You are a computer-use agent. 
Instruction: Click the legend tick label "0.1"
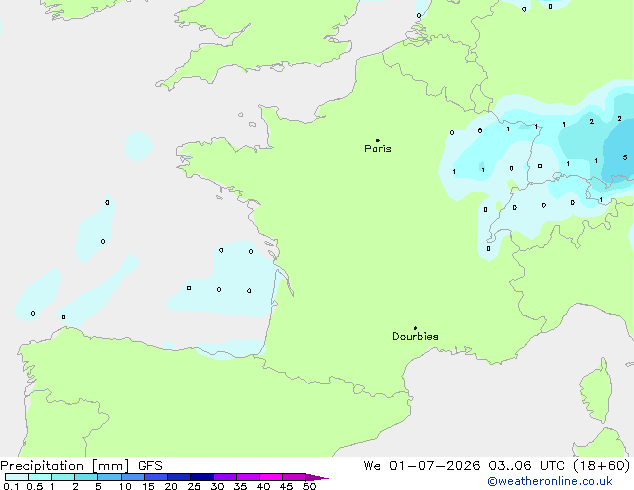coord(12,486)
